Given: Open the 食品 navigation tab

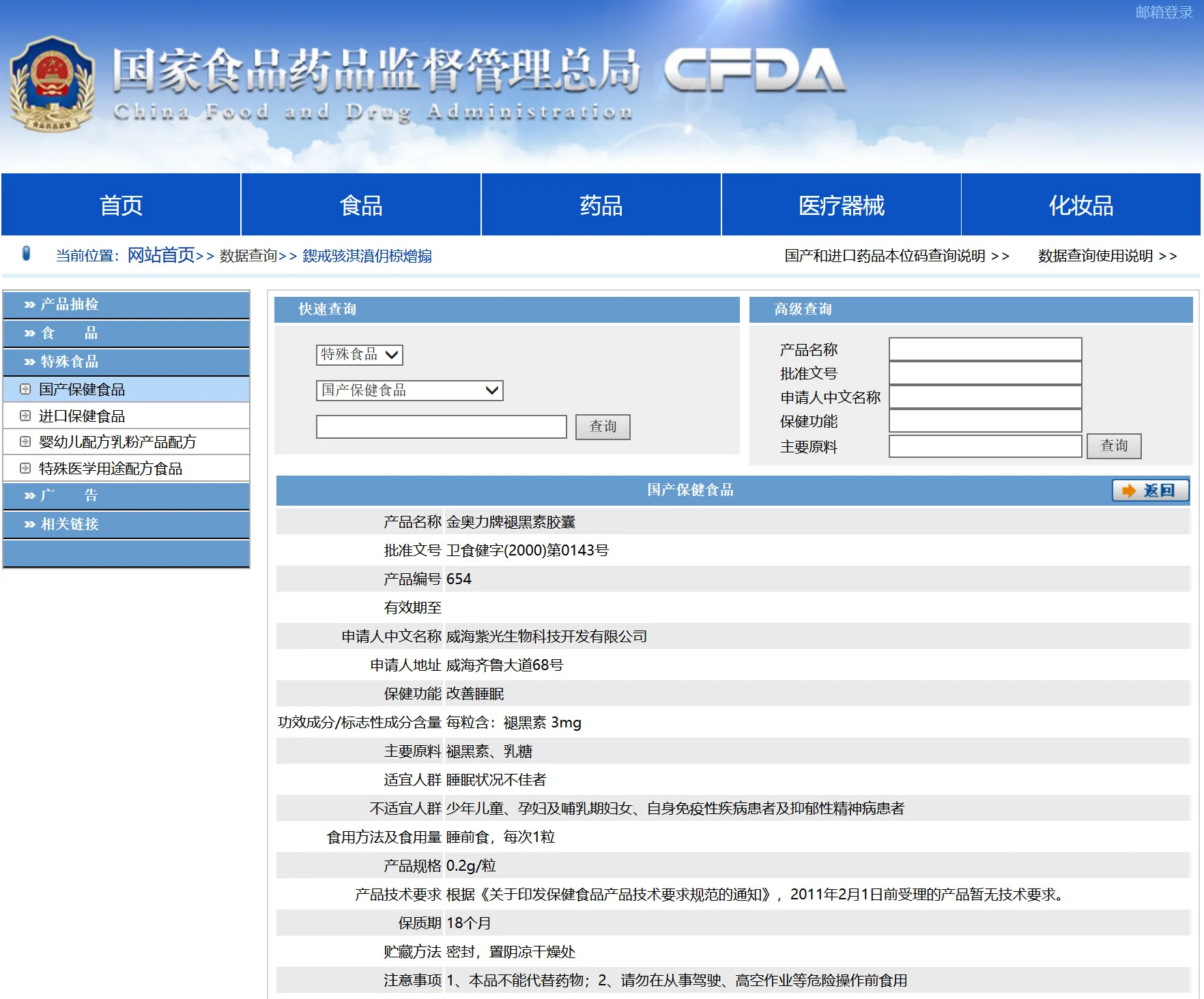Looking at the screenshot, I should coord(361,205).
